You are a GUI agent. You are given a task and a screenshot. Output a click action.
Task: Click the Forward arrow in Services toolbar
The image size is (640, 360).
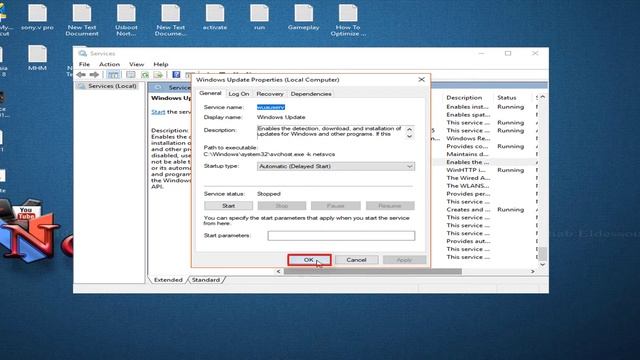click(94, 75)
